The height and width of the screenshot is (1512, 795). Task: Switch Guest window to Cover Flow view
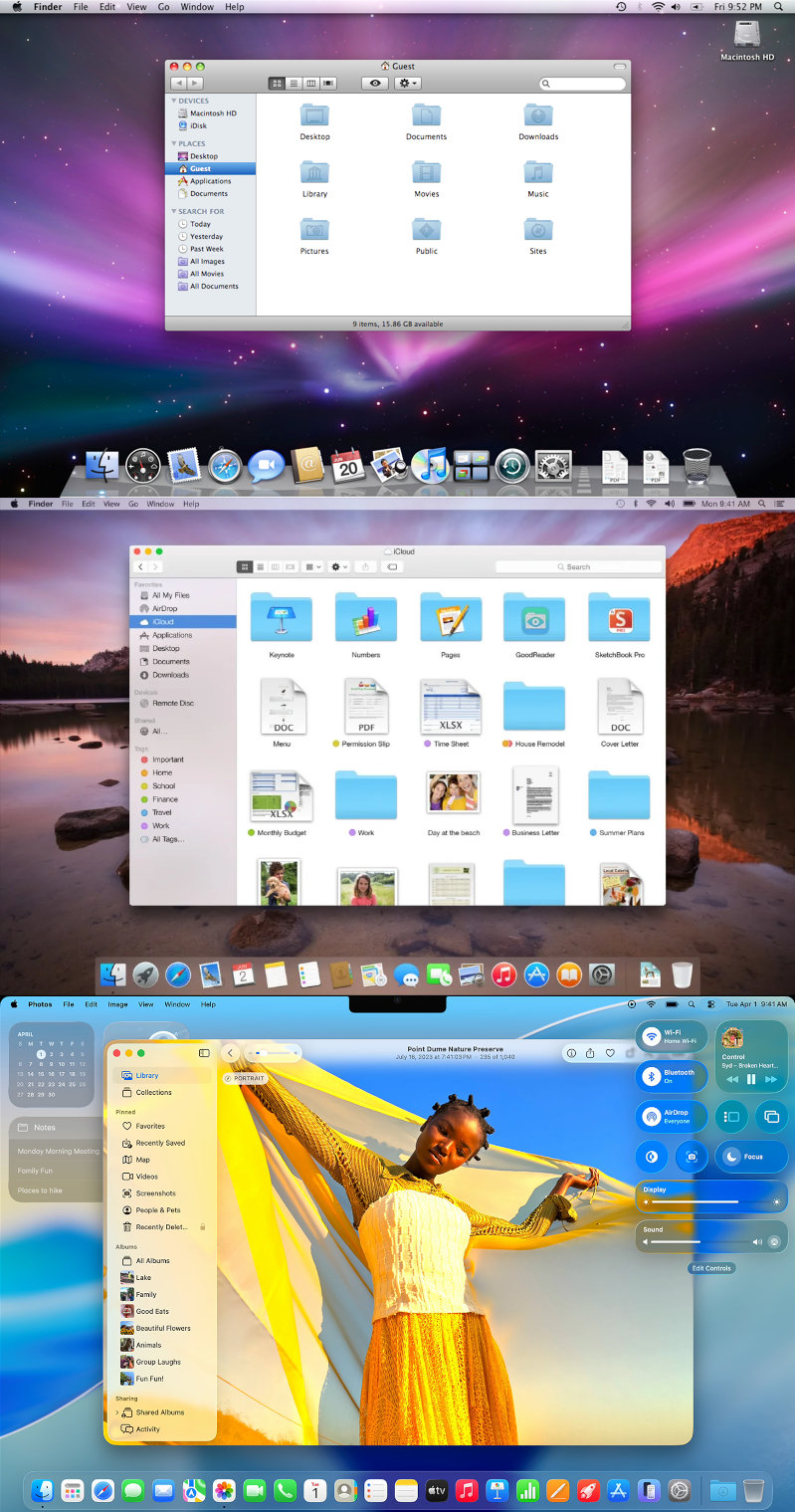[x=328, y=84]
